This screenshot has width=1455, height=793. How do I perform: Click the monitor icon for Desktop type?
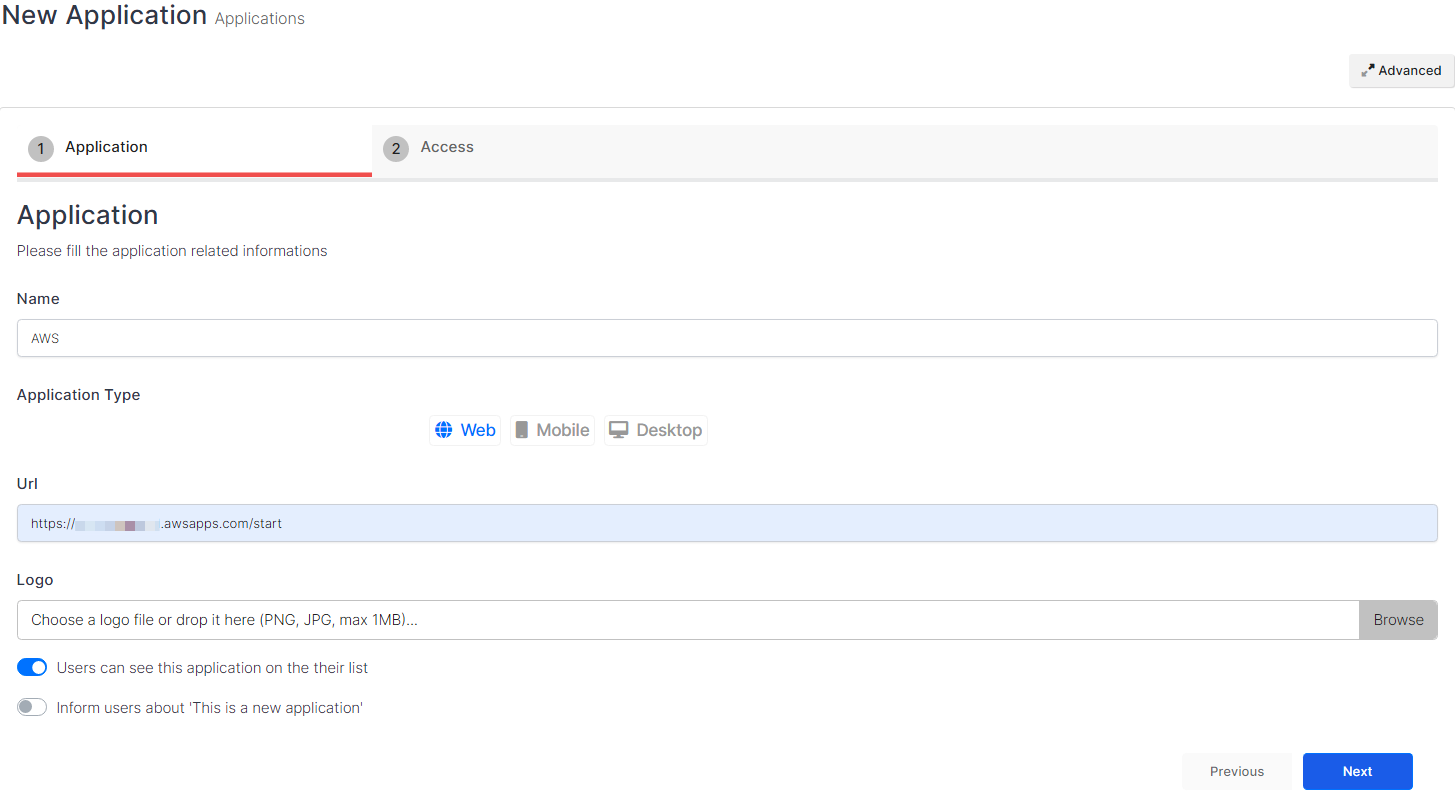619,430
